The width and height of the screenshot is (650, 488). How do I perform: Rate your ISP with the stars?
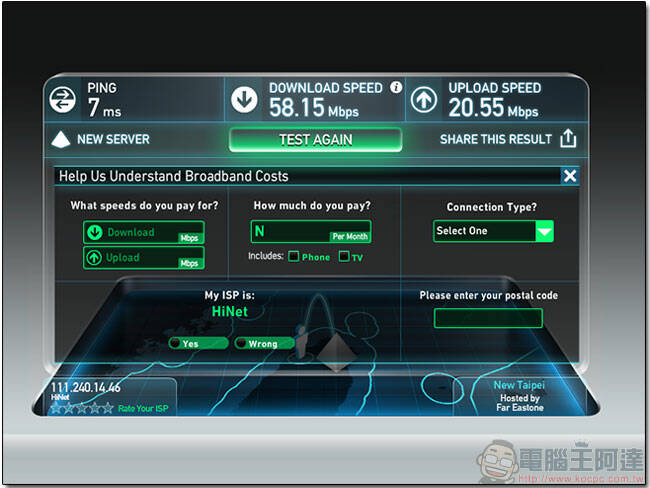pos(82,408)
